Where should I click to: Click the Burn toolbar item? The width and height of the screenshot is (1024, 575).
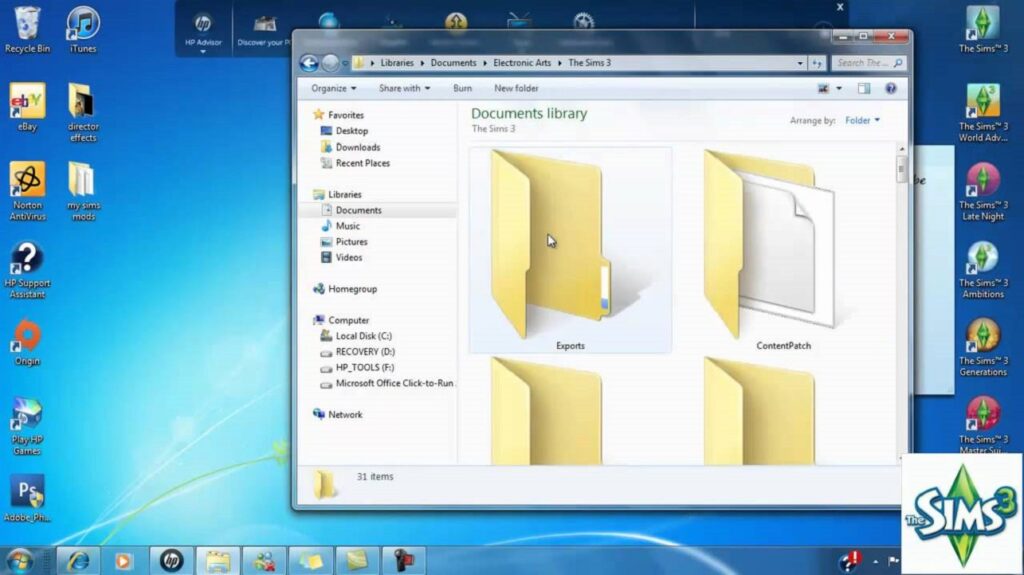pyautogui.click(x=462, y=88)
